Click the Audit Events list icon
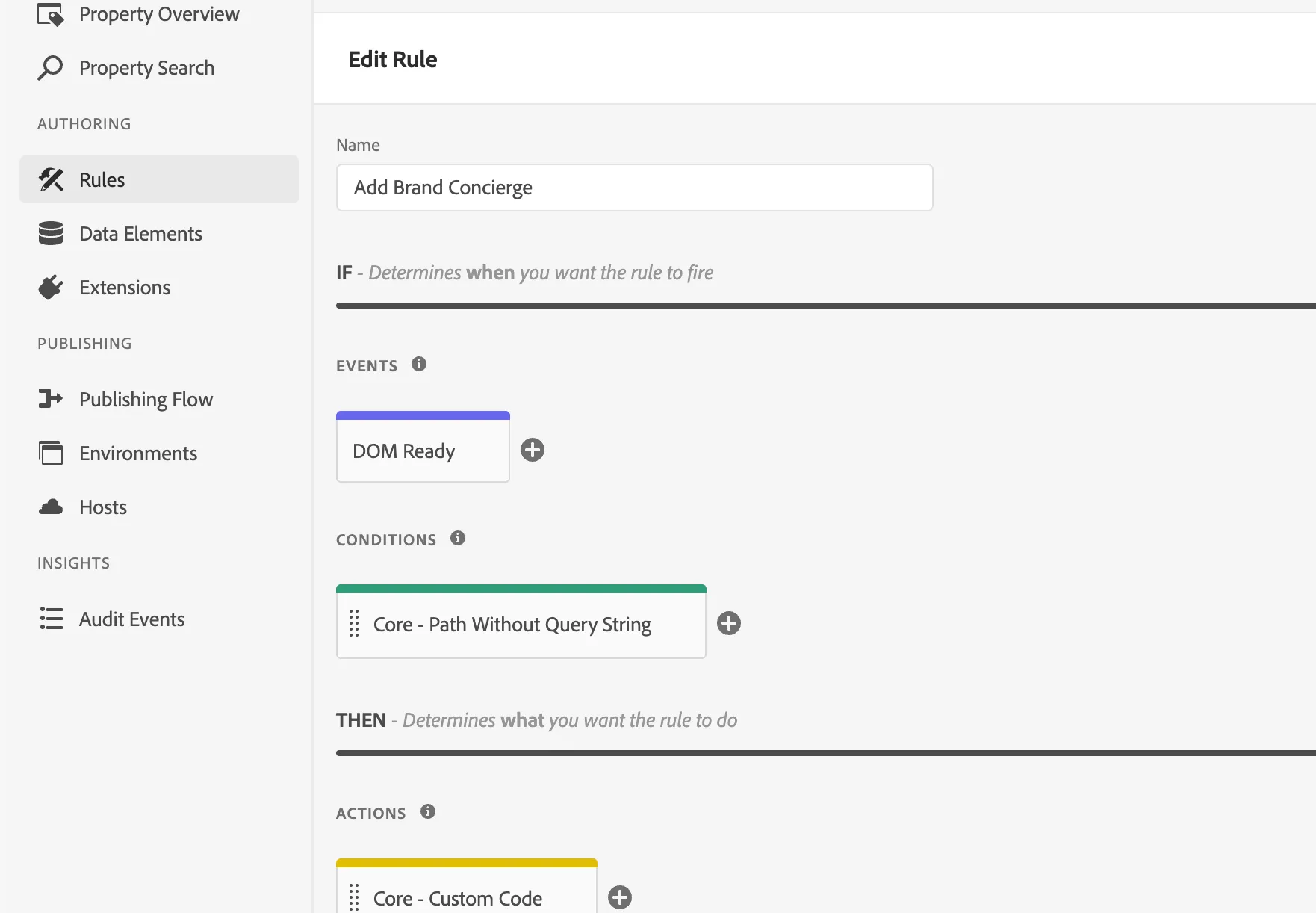 tap(51, 619)
